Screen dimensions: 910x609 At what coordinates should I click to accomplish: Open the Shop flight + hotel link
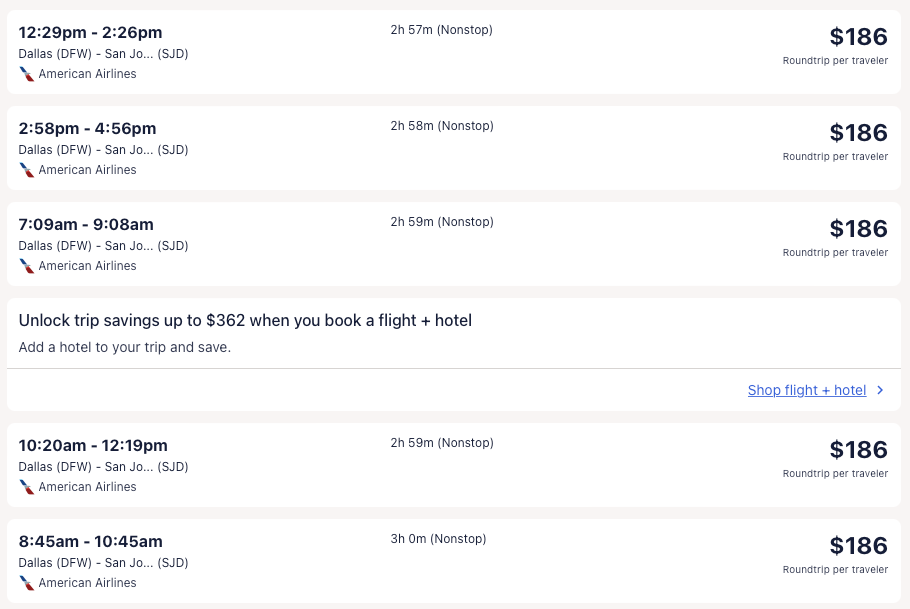pos(806,390)
